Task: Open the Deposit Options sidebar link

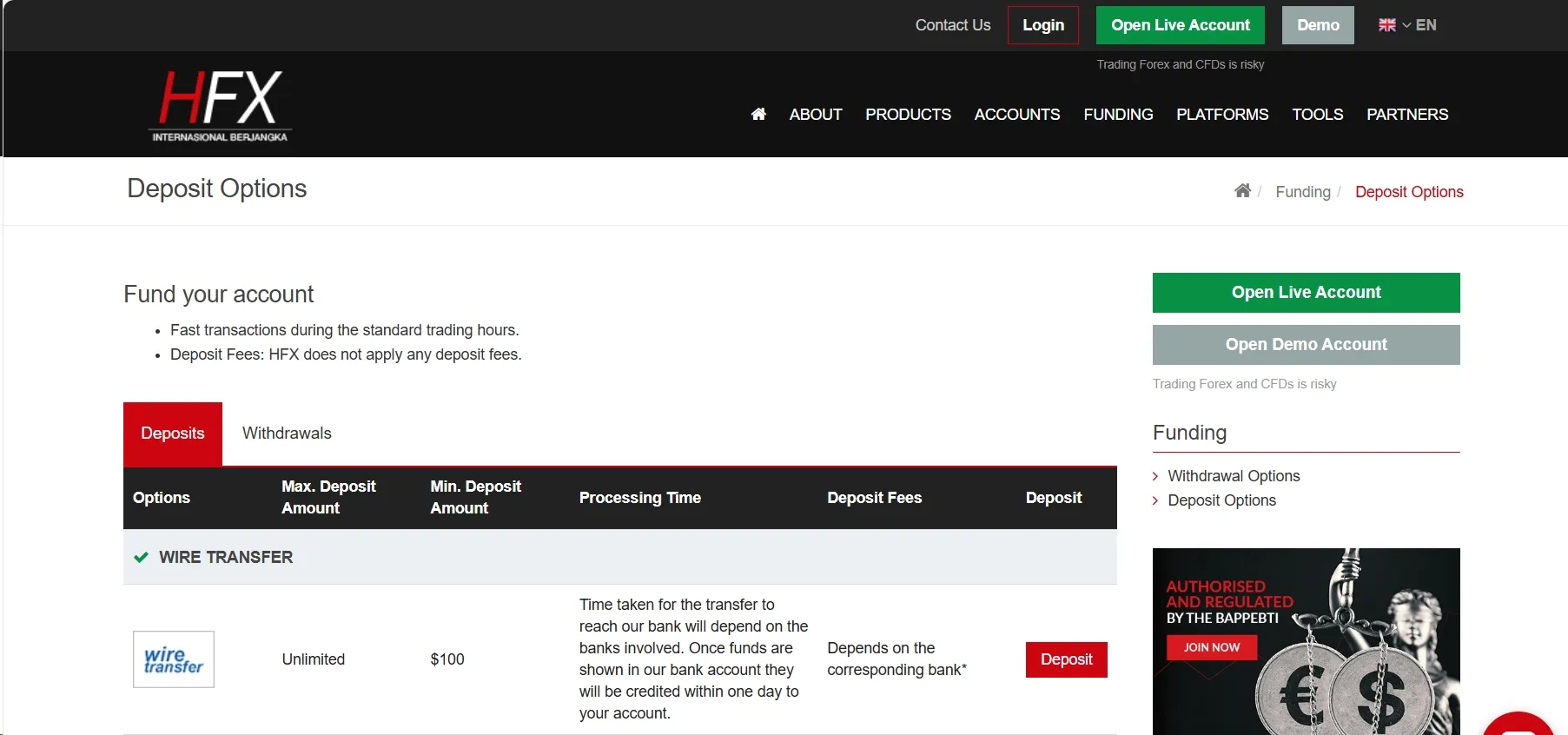Action: coord(1221,500)
